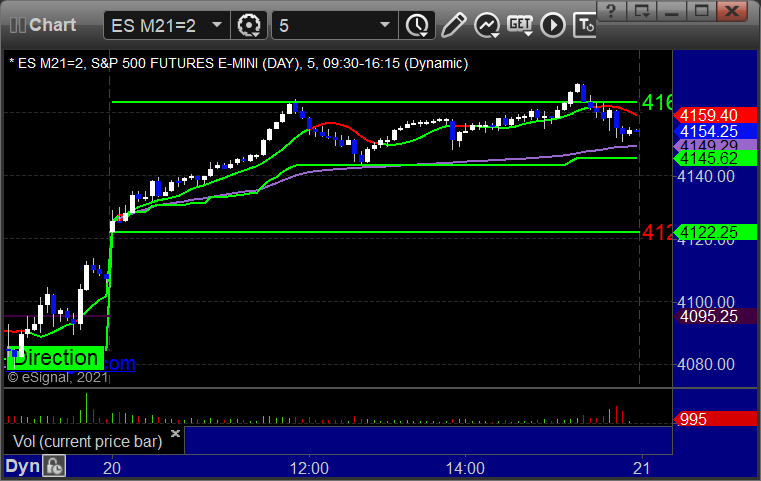Minimize the chart window
The width and height of the screenshot is (761, 481).
click(672, 10)
